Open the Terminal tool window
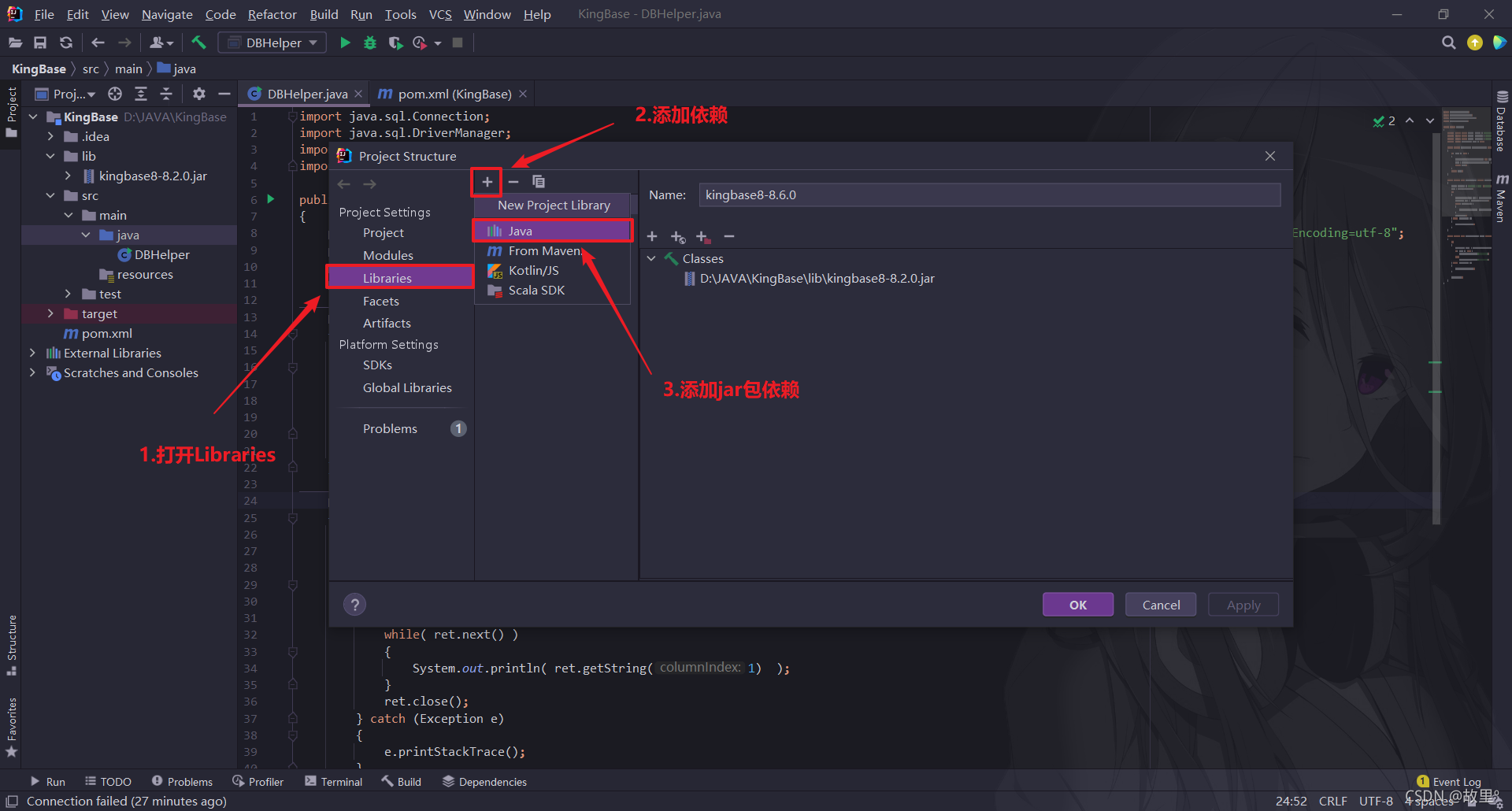Image resolution: width=1512 pixels, height=811 pixels. [x=334, y=781]
